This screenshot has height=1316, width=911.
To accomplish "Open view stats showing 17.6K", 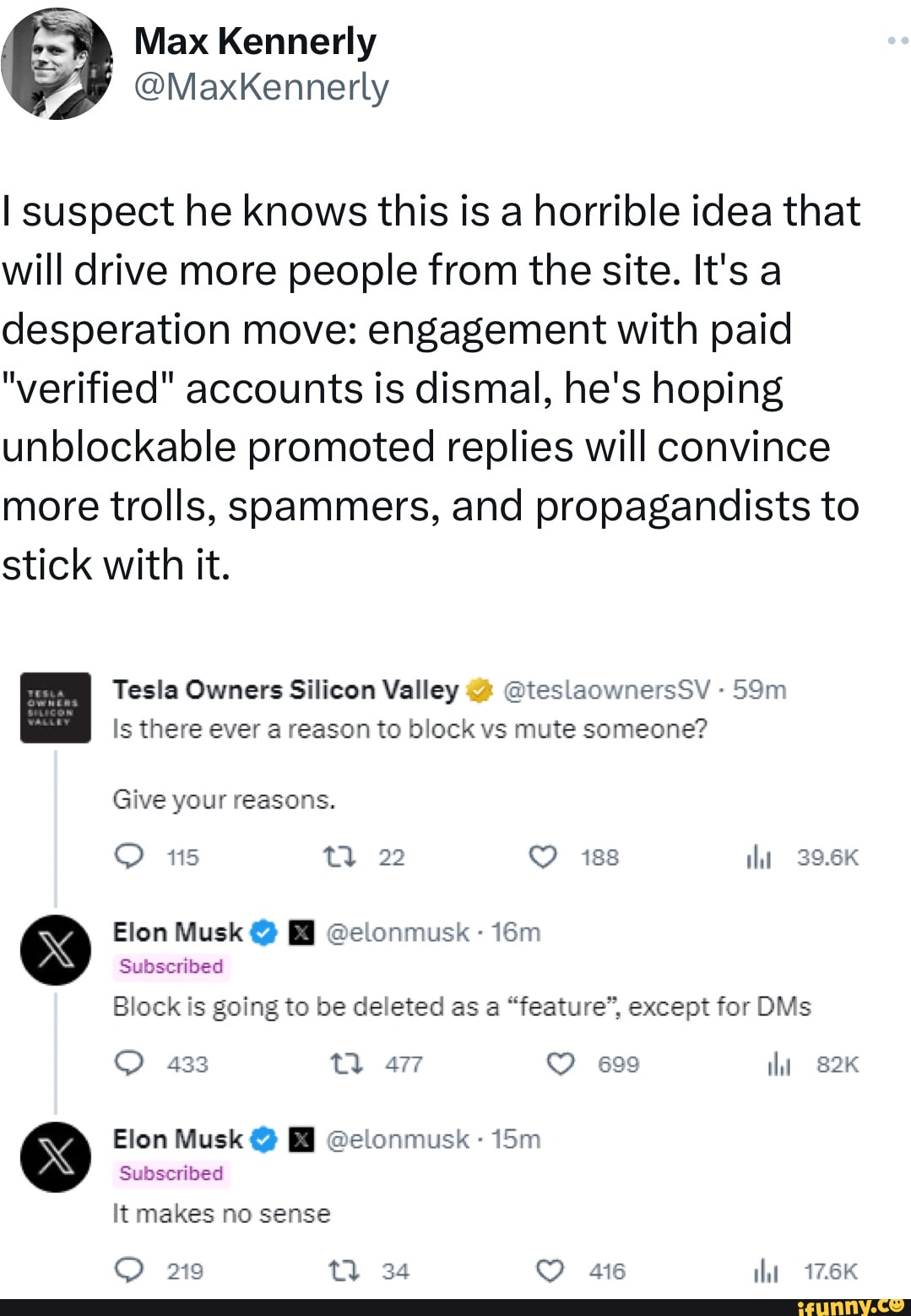I will coord(765,1271).
